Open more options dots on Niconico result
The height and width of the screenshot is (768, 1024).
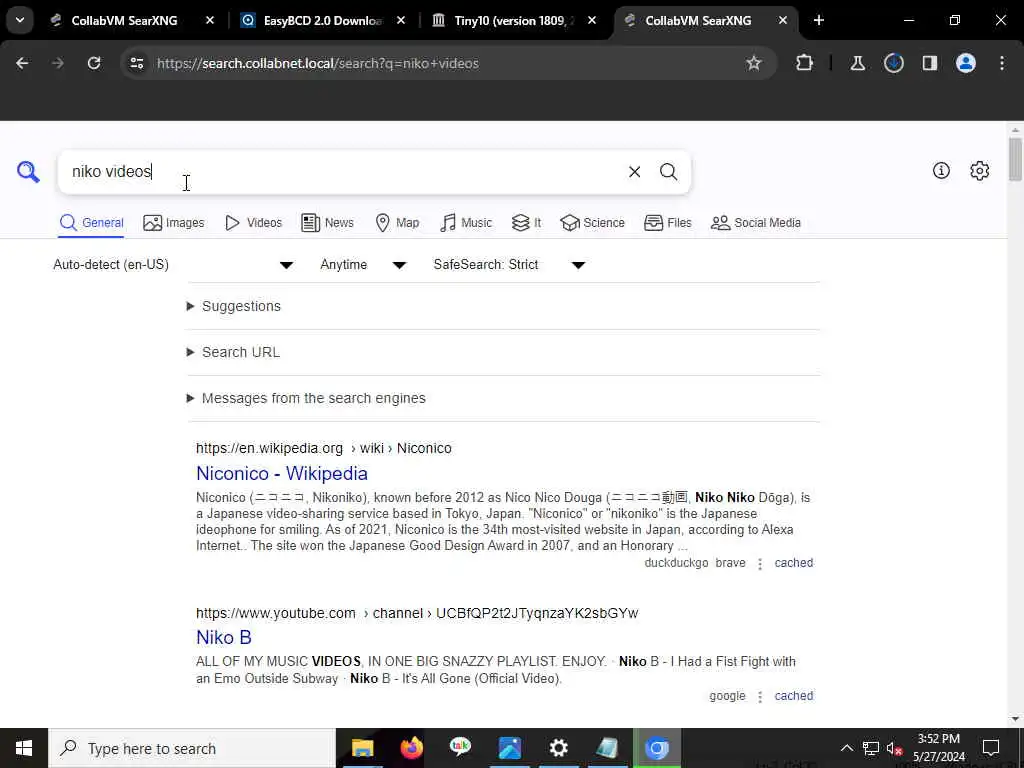(x=760, y=564)
